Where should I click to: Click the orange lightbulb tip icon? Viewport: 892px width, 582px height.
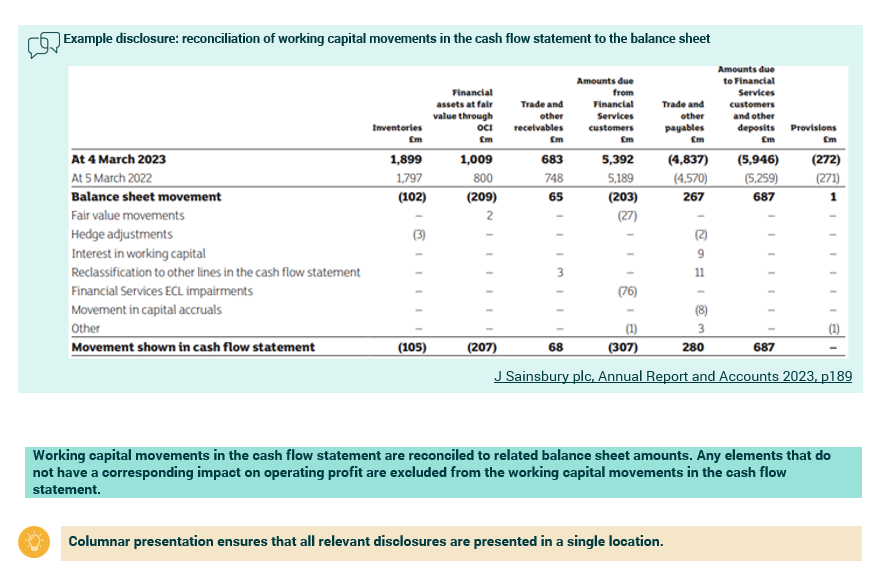(34, 542)
